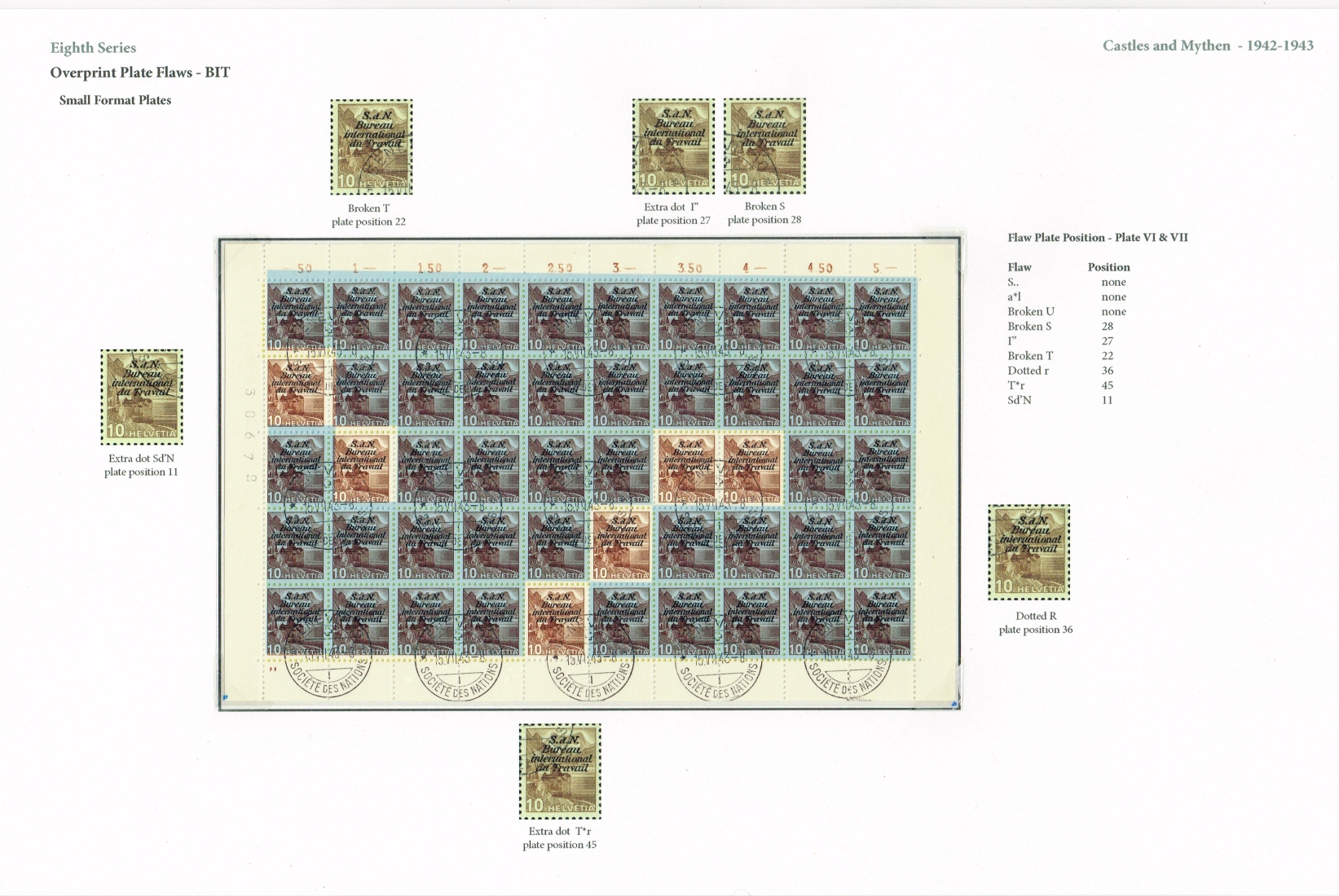Click 'Castles and Mythen - 1942-1943' header
Image resolution: width=1339 pixels, height=896 pixels.
tap(1207, 46)
